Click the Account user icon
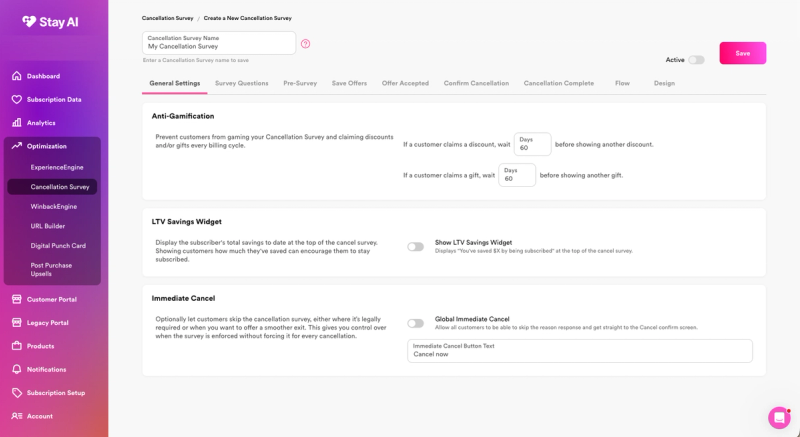Viewport: 800px width, 437px height. pyautogui.click(x=17, y=416)
